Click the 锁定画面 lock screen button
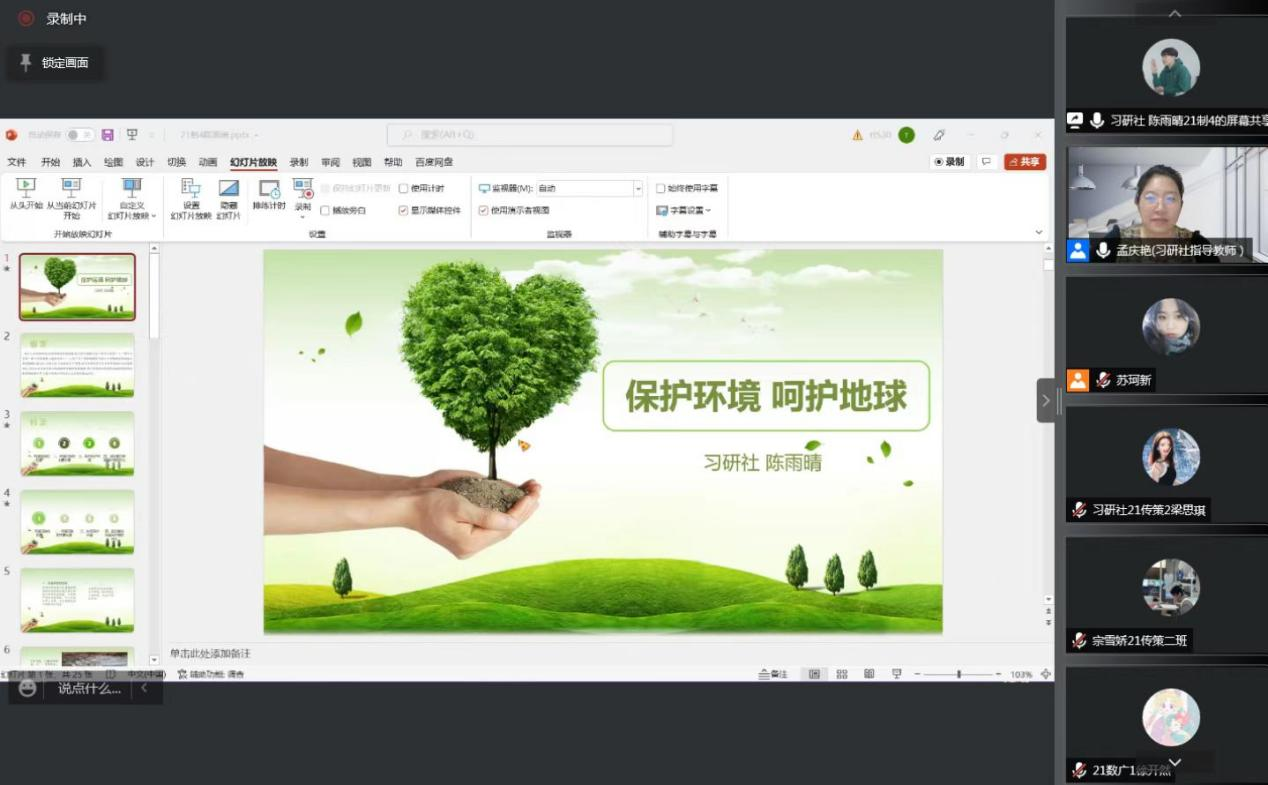 [55, 63]
